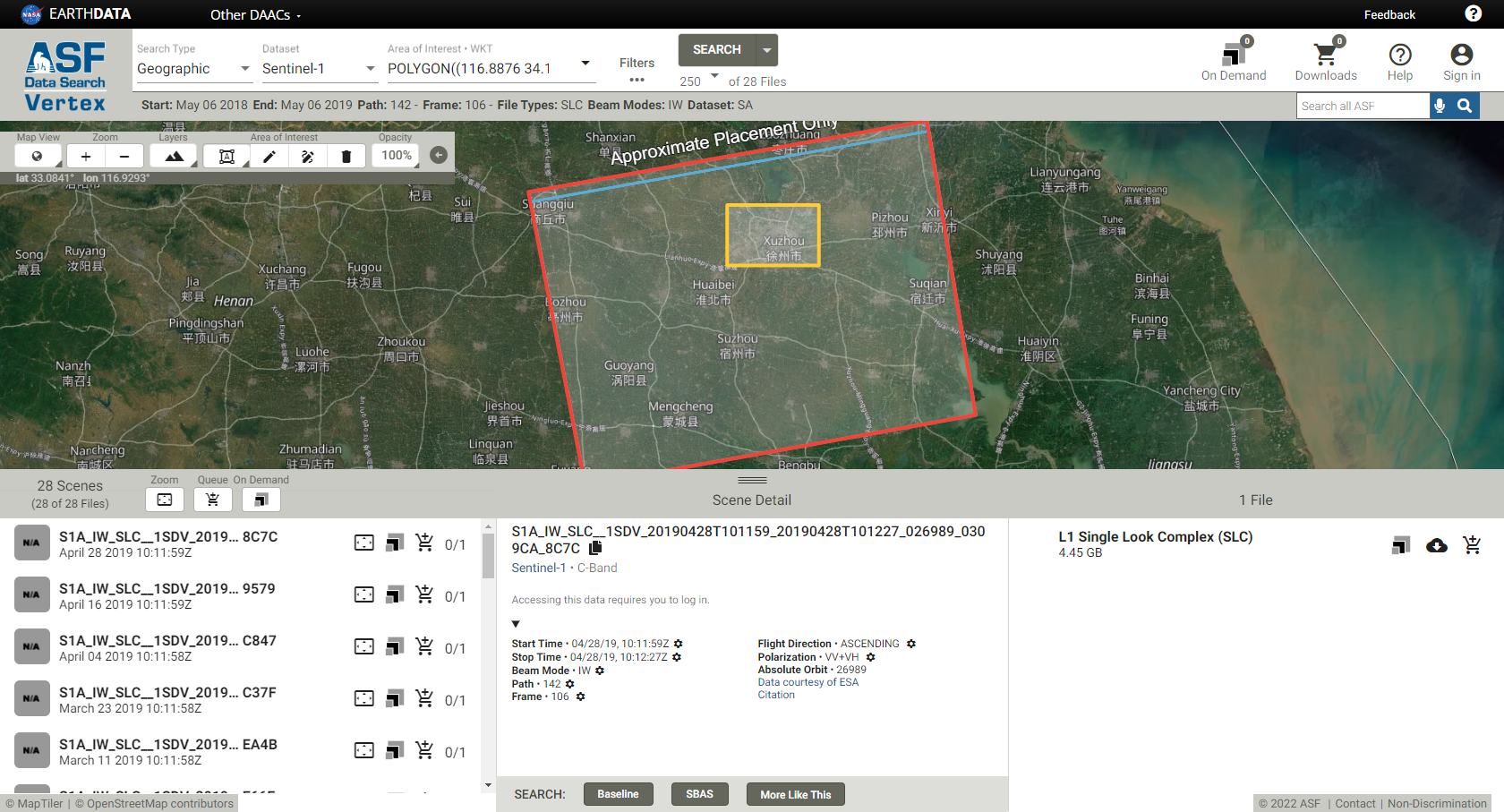Click the help question mark in top bar
The width and height of the screenshot is (1504, 812).
click(1474, 13)
